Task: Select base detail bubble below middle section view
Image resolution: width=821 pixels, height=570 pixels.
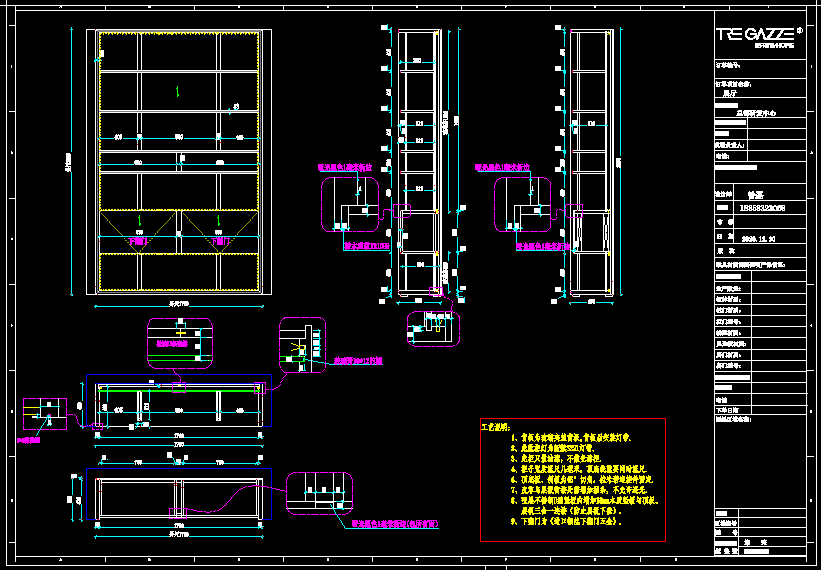Action: pos(434,329)
